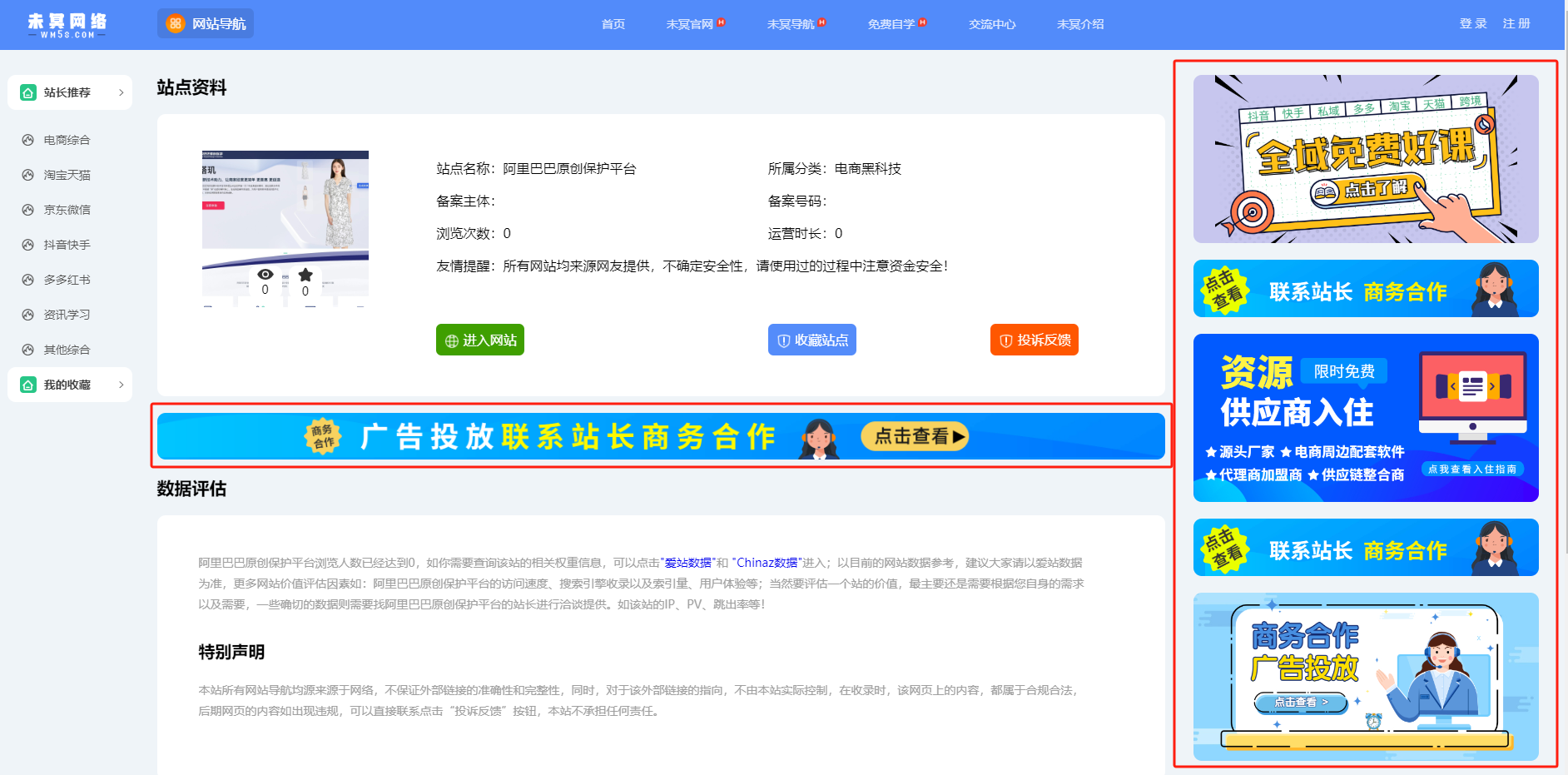Click the icon beside 其他综合
This screenshot has width=1568, height=775.
click(x=28, y=350)
